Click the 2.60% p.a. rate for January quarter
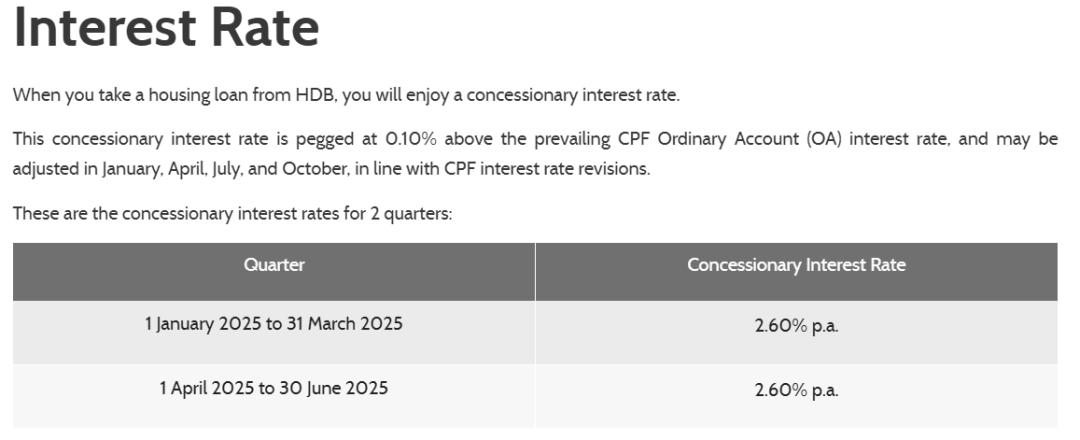 (796, 326)
